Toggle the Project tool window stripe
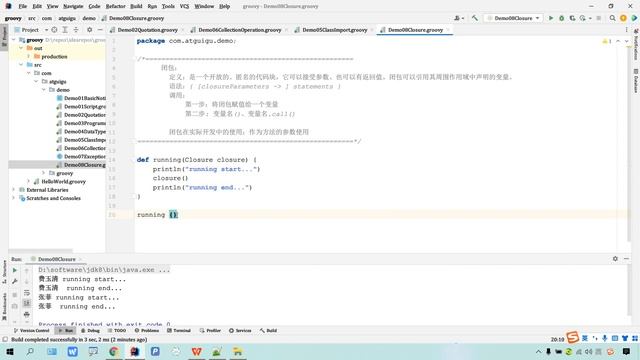The width and height of the screenshot is (640, 360). (x=4, y=37)
